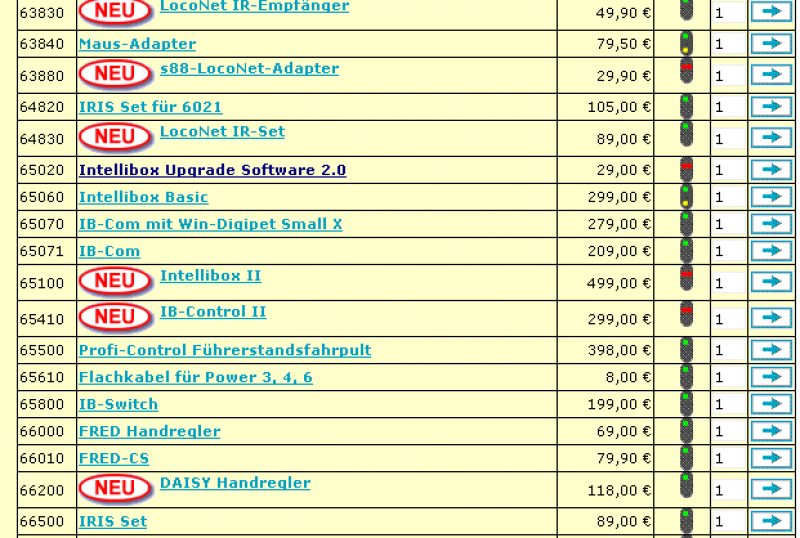Add IRIS Set für 6021 via arrow button
Screen dimensions: 800x538
tap(771, 107)
